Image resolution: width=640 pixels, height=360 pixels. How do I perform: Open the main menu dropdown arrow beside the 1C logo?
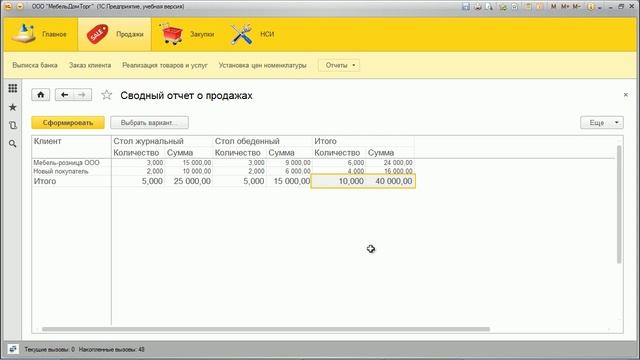20,7
